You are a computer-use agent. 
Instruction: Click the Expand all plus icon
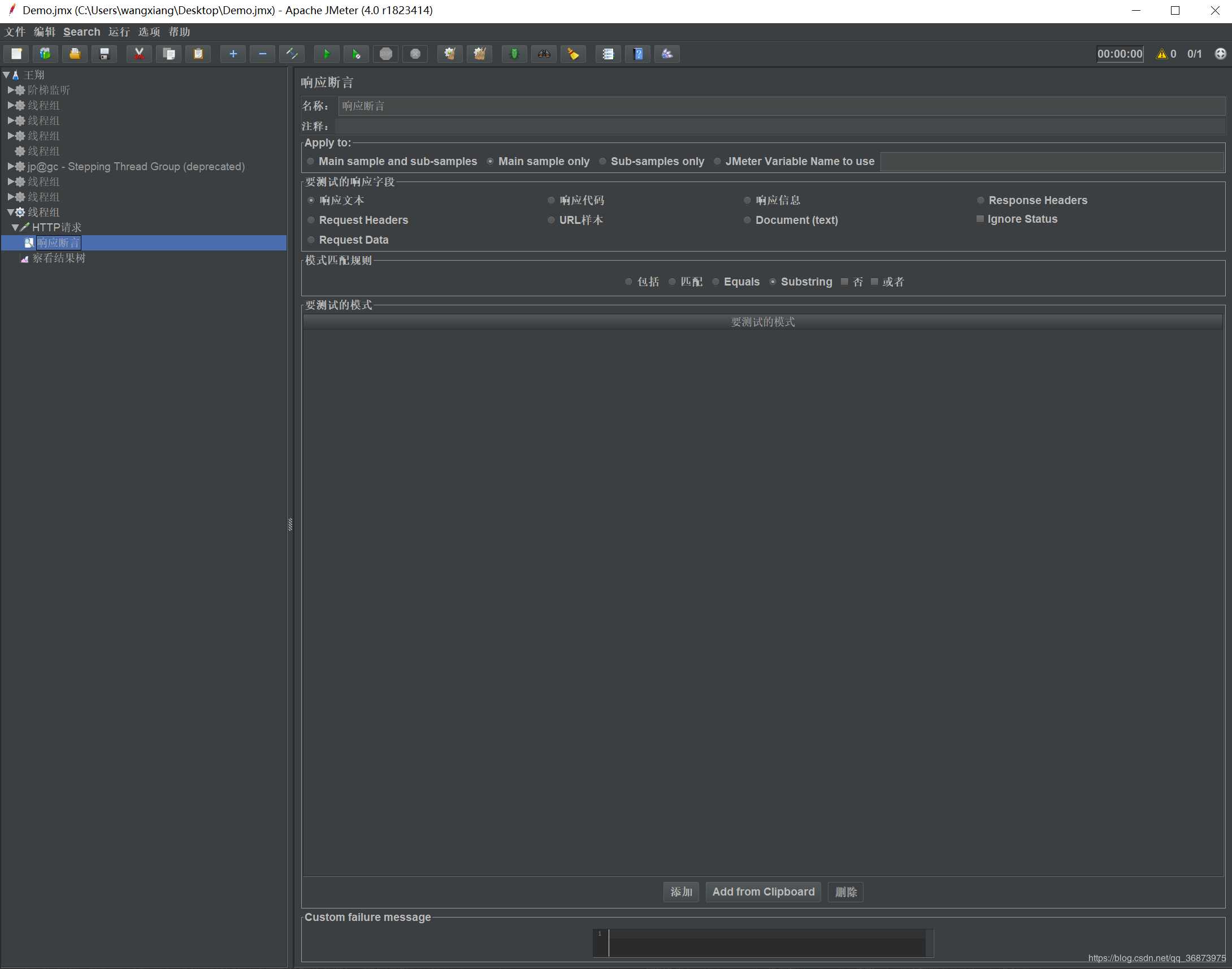point(233,54)
